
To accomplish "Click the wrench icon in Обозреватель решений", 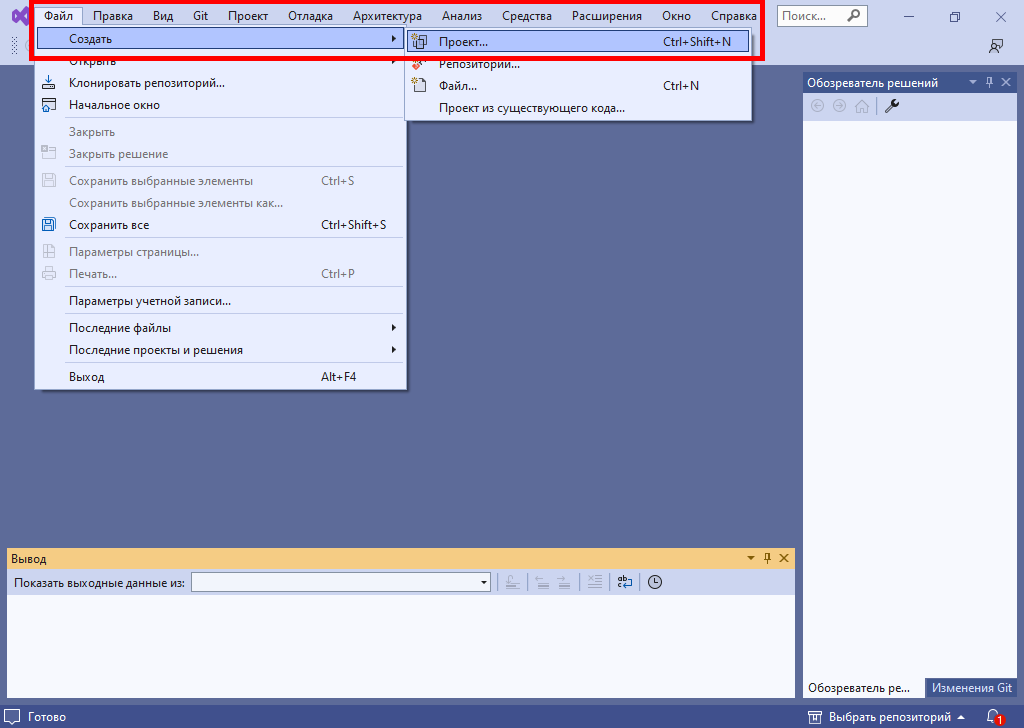I will tap(892, 106).
